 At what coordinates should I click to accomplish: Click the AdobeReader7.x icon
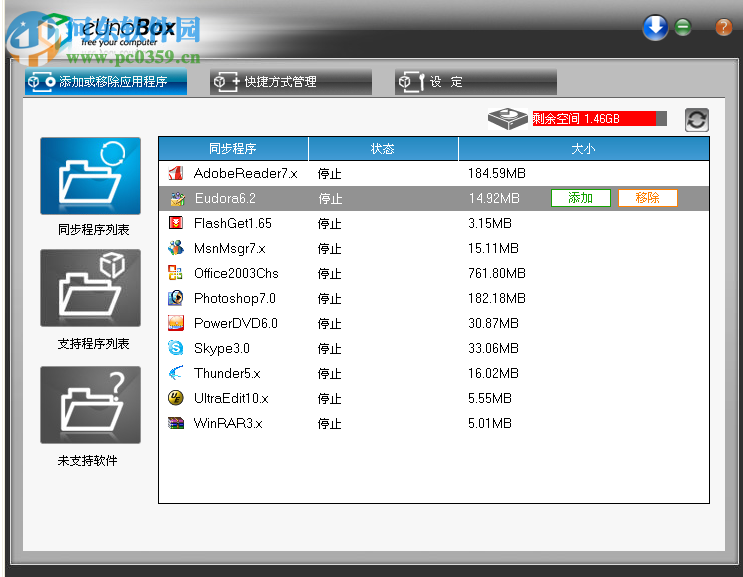point(176,173)
